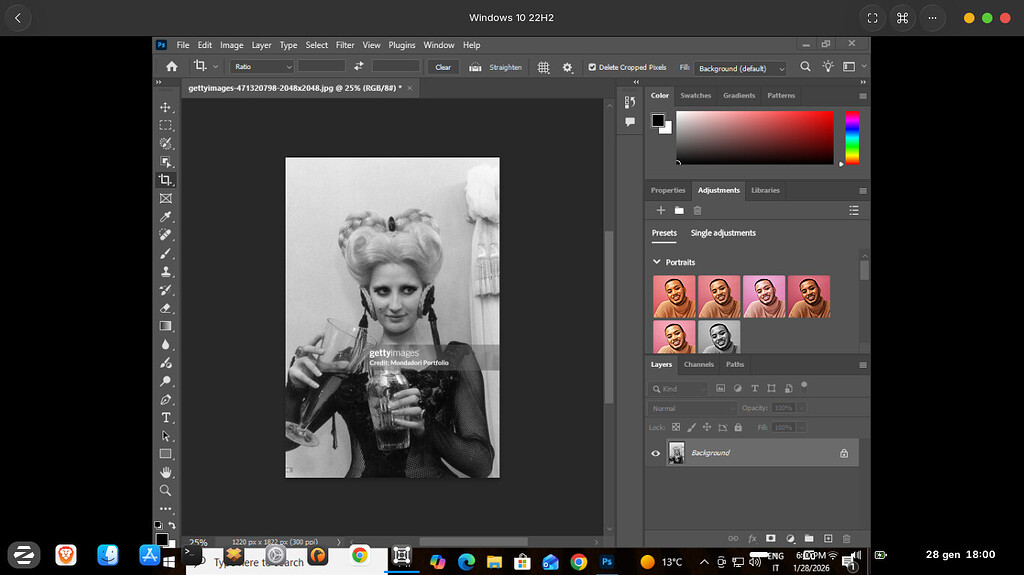
Task: Create new fill or adjustment layer
Action: [790, 538]
